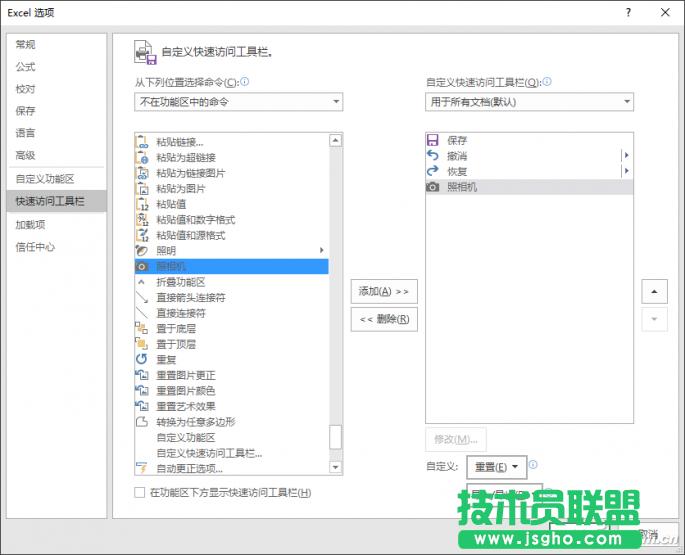The width and height of the screenshot is (685, 555).
Task: Click the << 删除(R) button
Action: coord(384,319)
